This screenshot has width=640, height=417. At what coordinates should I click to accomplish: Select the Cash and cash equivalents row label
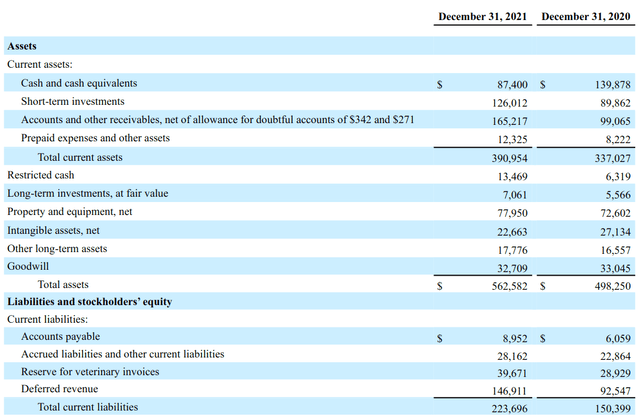(x=79, y=83)
